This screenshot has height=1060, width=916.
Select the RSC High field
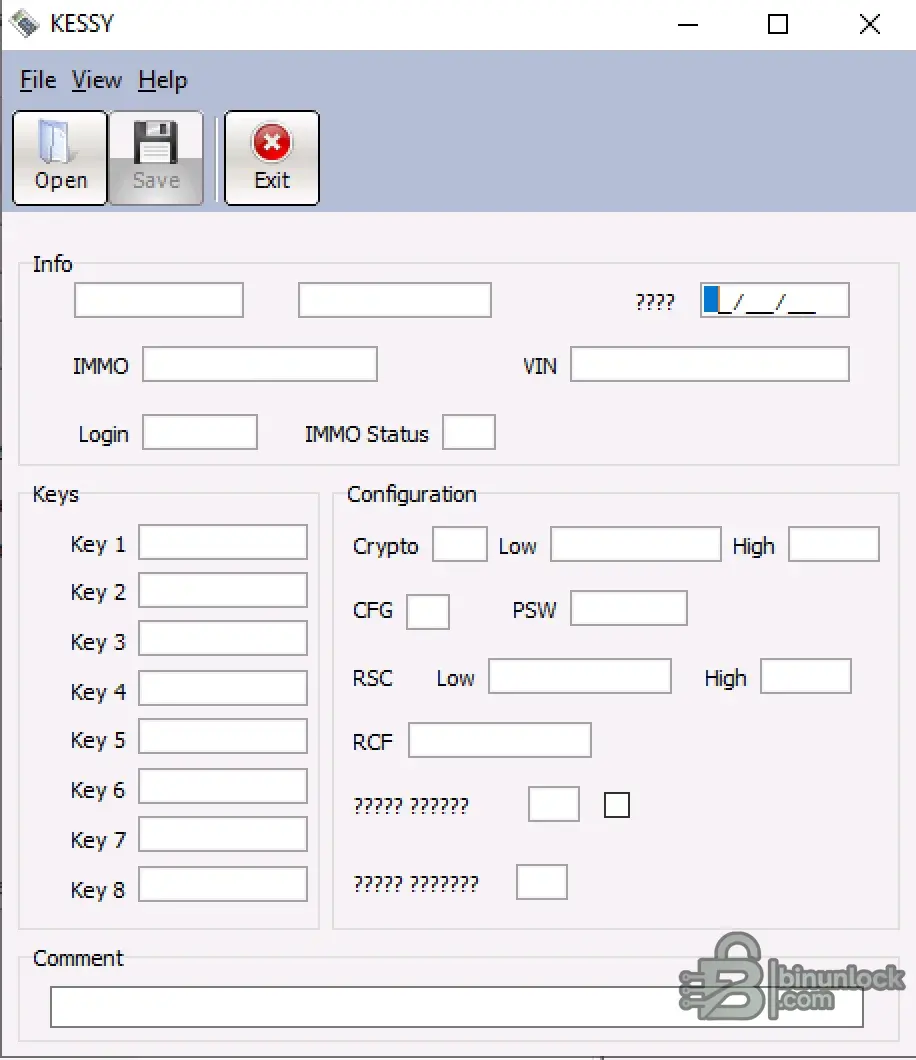[806, 676]
